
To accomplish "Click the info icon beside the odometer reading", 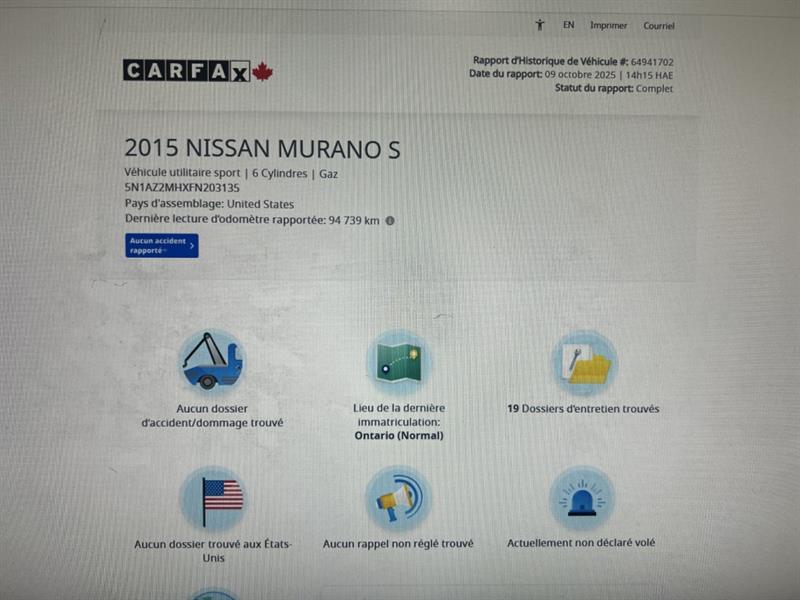I will tap(392, 220).
